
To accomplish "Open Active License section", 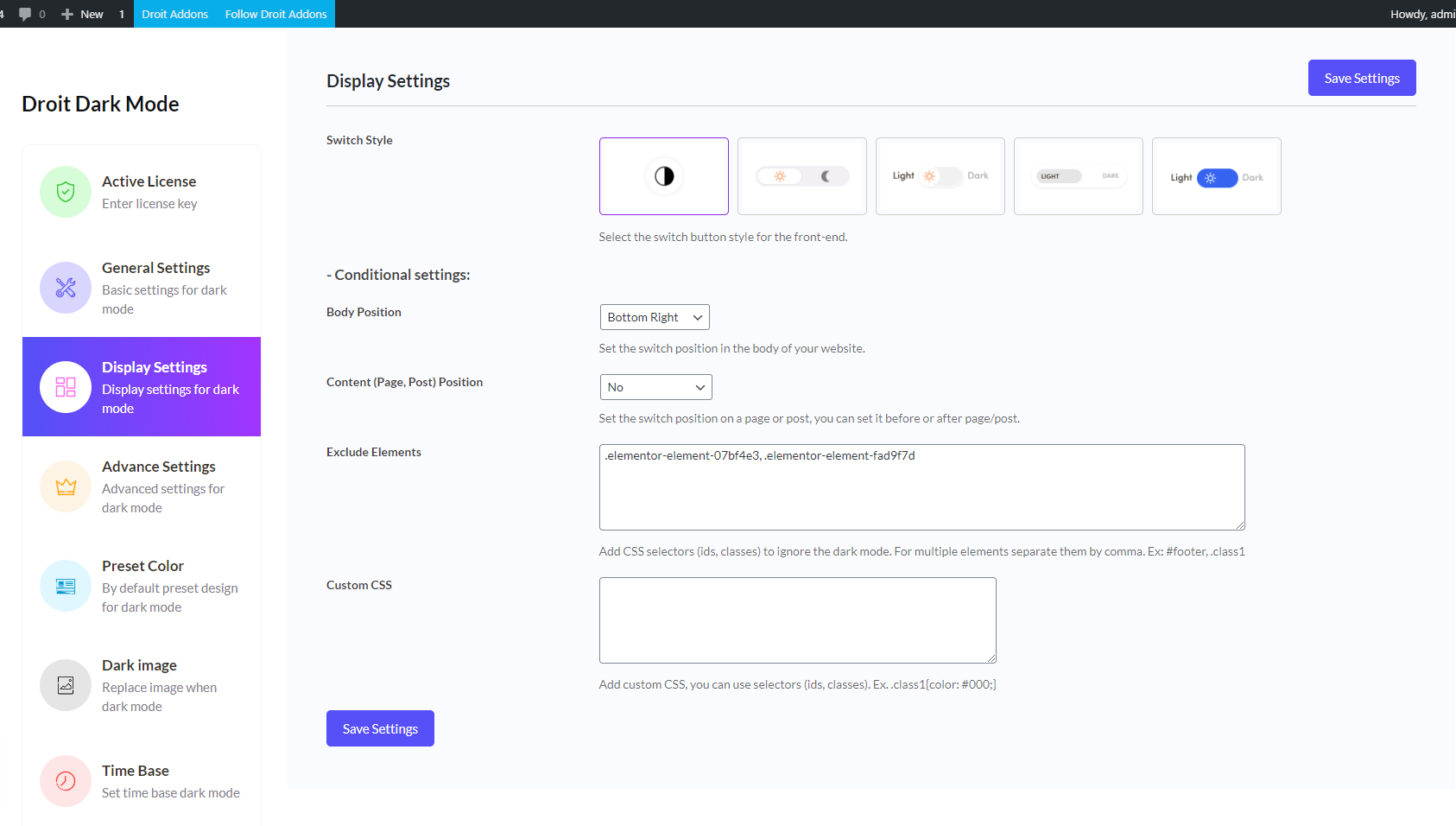I will pos(142,192).
